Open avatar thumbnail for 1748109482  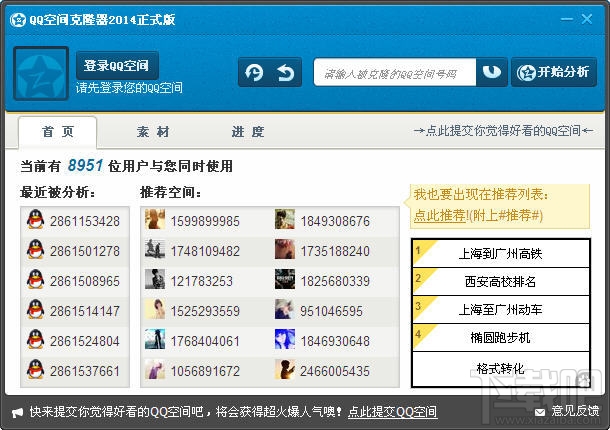(155, 249)
